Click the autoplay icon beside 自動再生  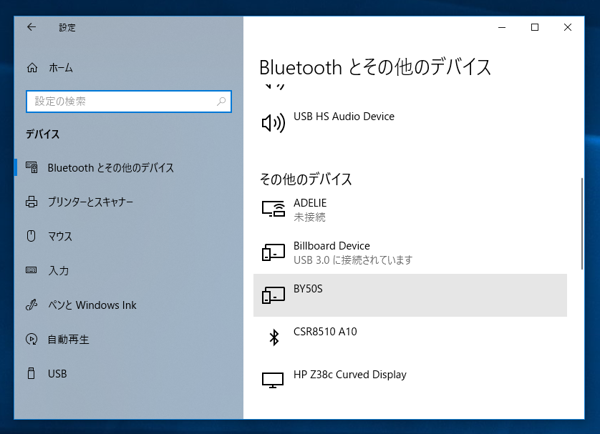pos(31,339)
